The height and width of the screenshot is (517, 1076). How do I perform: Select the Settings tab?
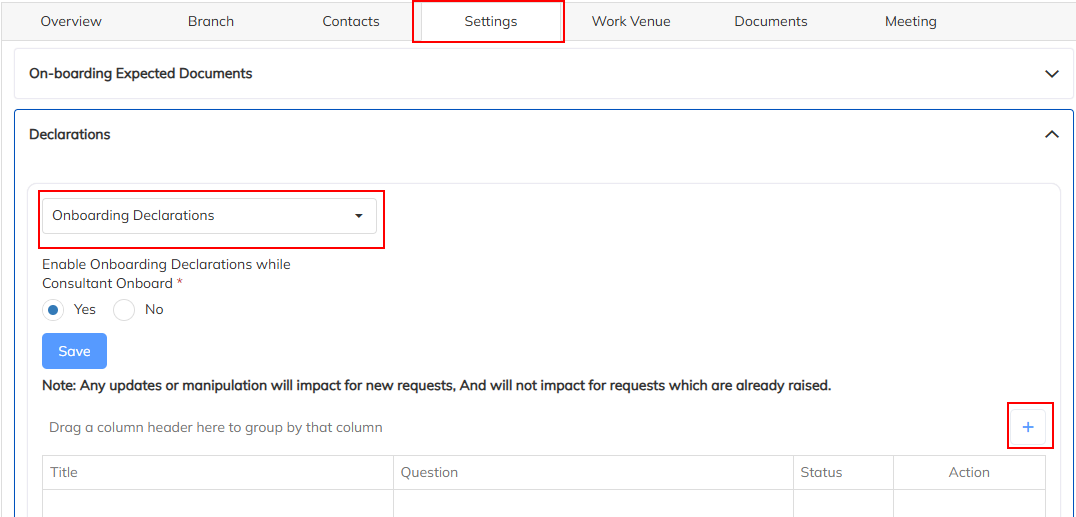(x=490, y=21)
